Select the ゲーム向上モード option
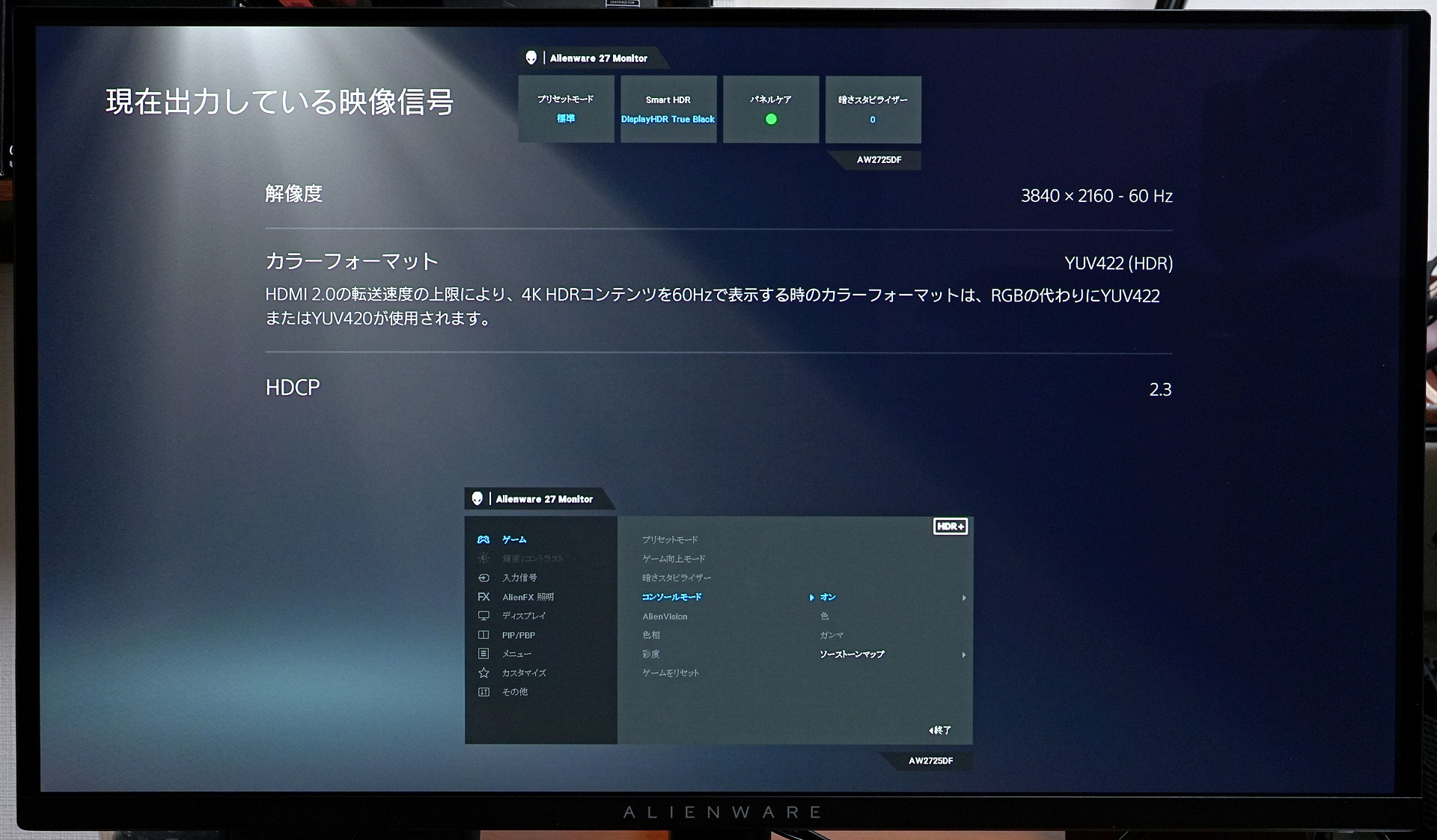The width and height of the screenshot is (1437, 840). coord(674,558)
